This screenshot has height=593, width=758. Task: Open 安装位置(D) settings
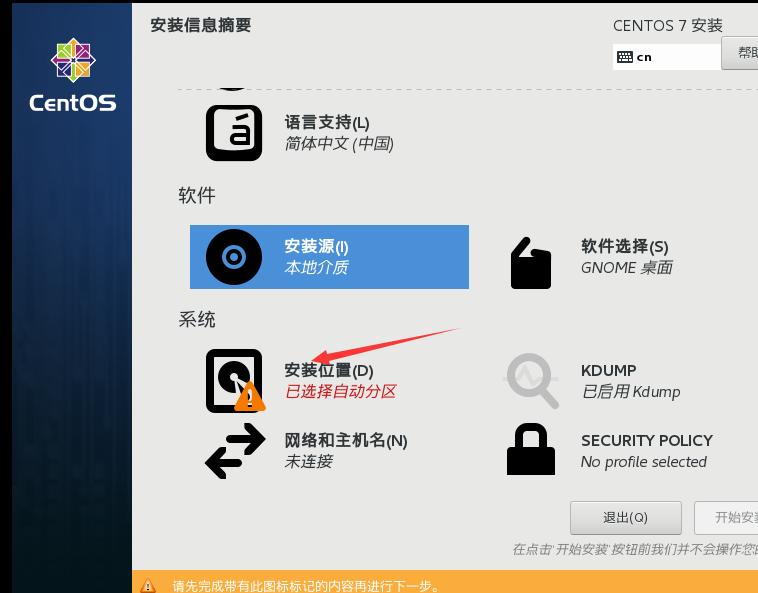(329, 371)
